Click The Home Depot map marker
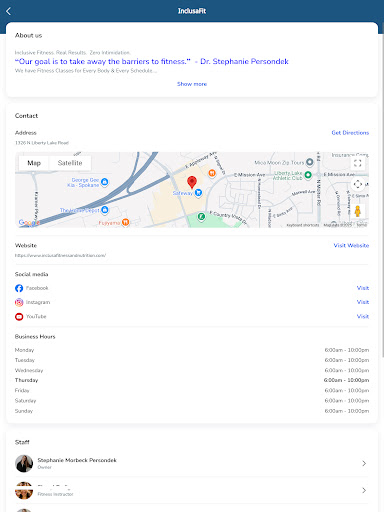This screenshot has height=512, width=384. coord(105,210)
